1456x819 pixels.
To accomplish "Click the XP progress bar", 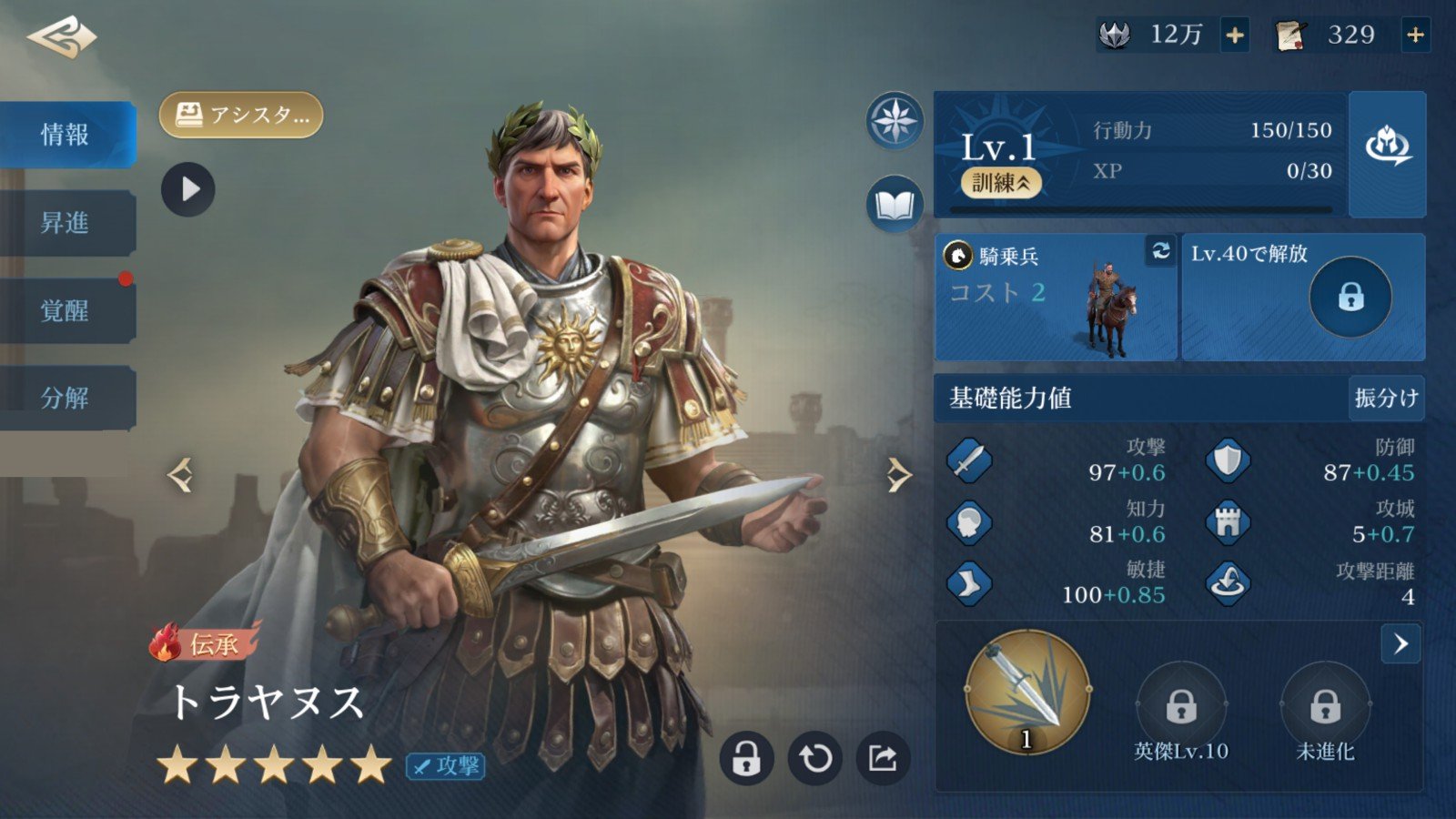I will pyautogui.click(x=1140, y=210).
